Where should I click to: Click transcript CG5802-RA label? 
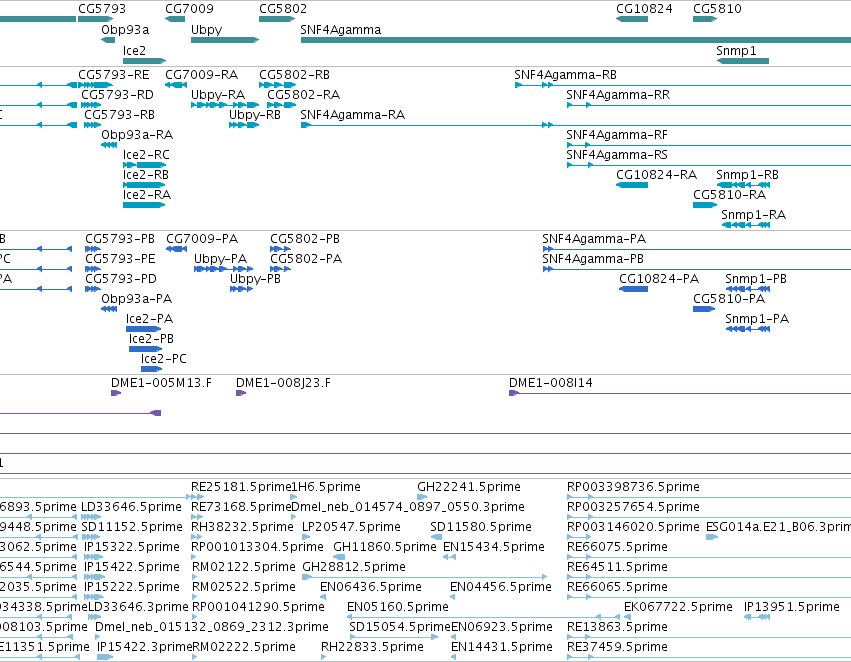(304, 94)
